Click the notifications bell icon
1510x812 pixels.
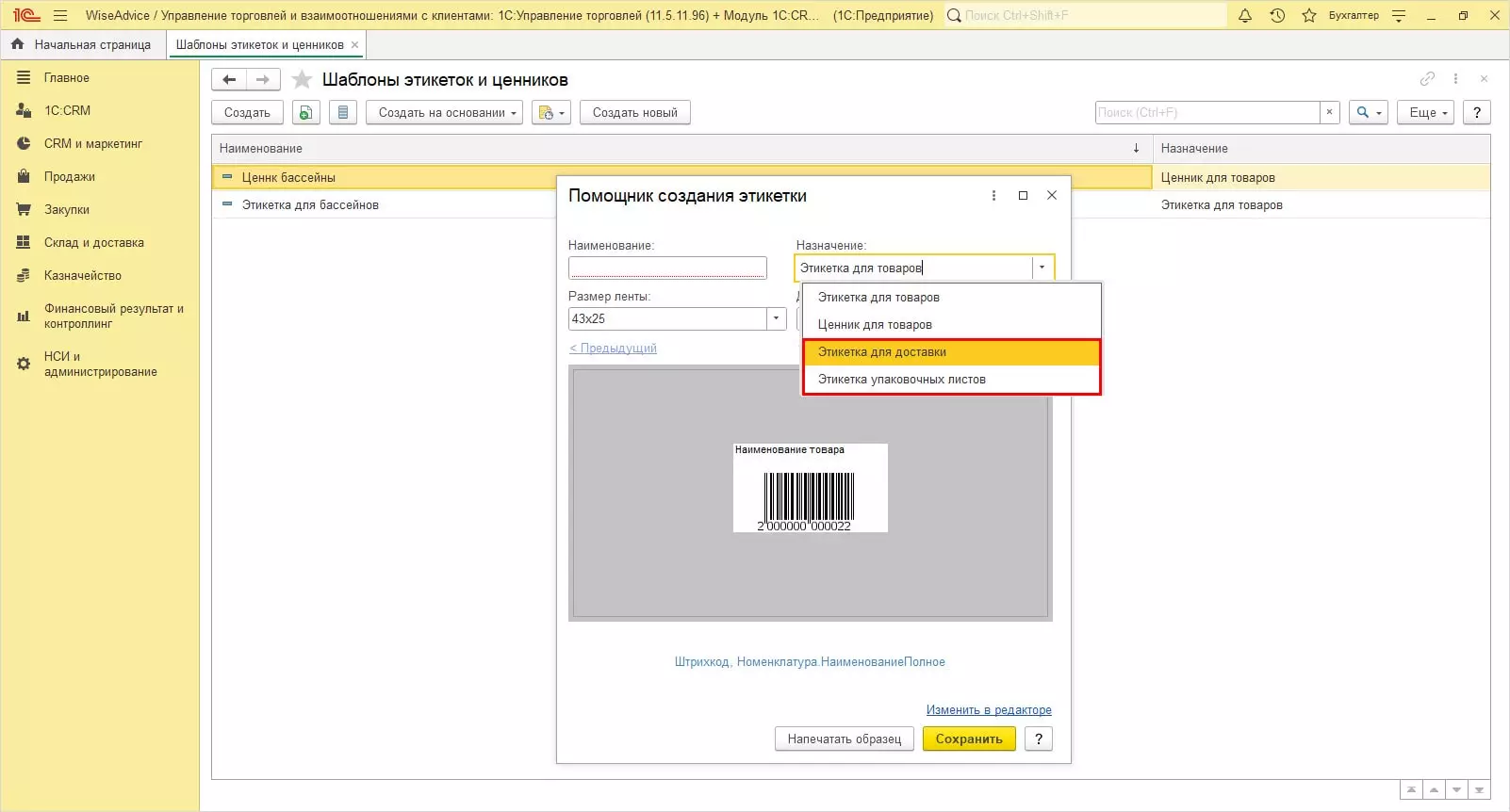(x=1245, y=15)
